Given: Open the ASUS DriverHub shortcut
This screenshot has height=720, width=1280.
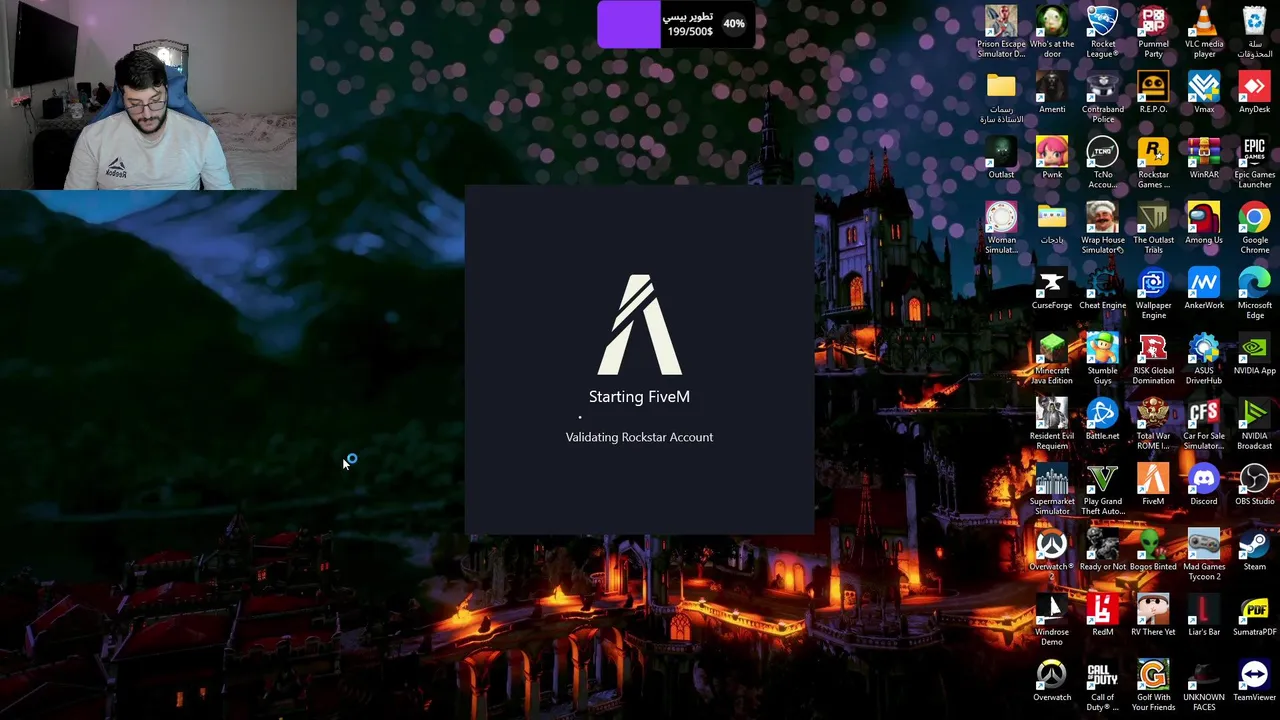Looking at the screenshot, I should pyautogui.click(x=1204, y=359).
